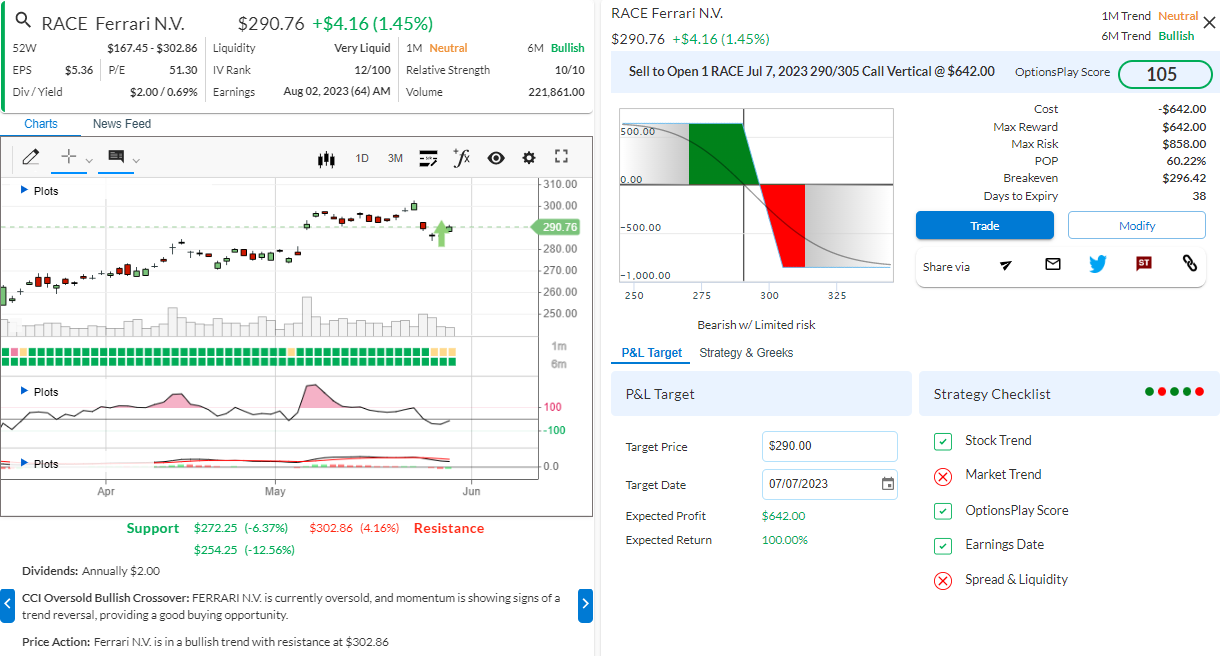Click the green up arrow on the chart
Viewport: 1221px width, 656px height.
[x=441, y=236]
